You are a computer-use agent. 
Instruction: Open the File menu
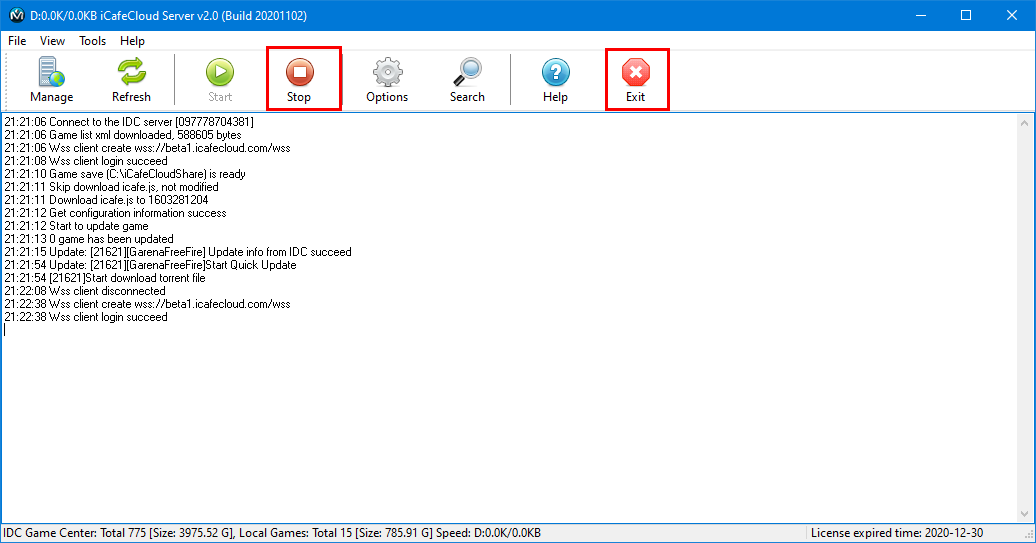tap(17, 41)
